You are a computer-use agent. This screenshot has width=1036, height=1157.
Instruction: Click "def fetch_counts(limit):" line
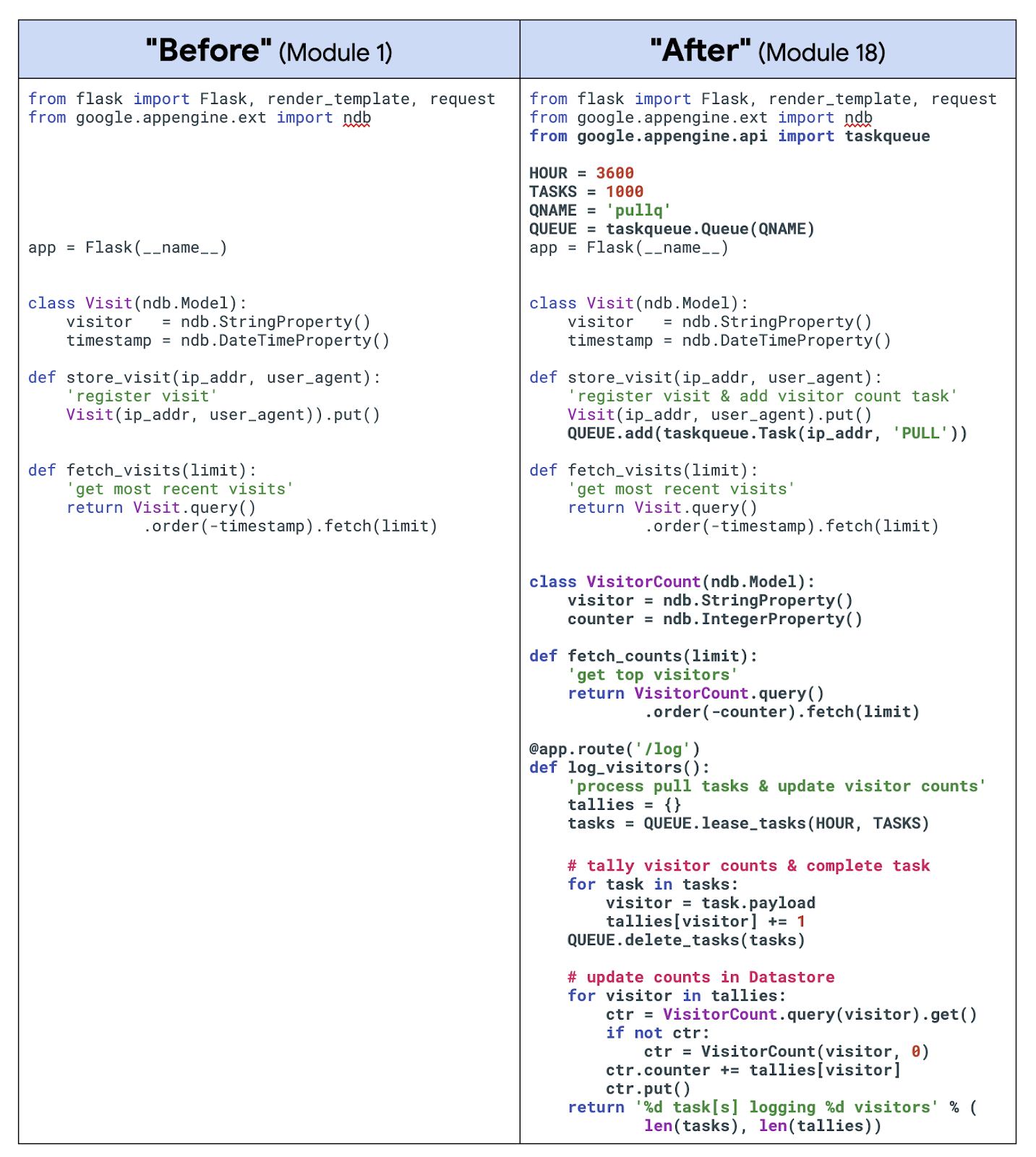[643, 656]
